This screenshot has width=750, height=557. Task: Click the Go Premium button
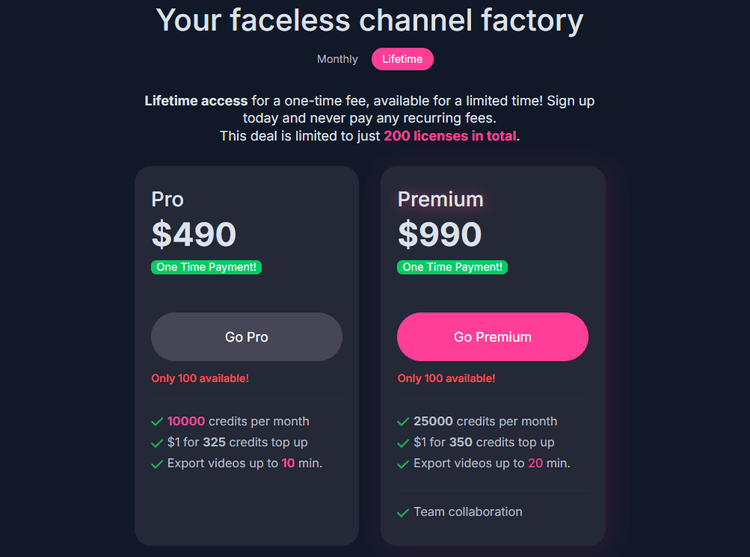point(492,337)
